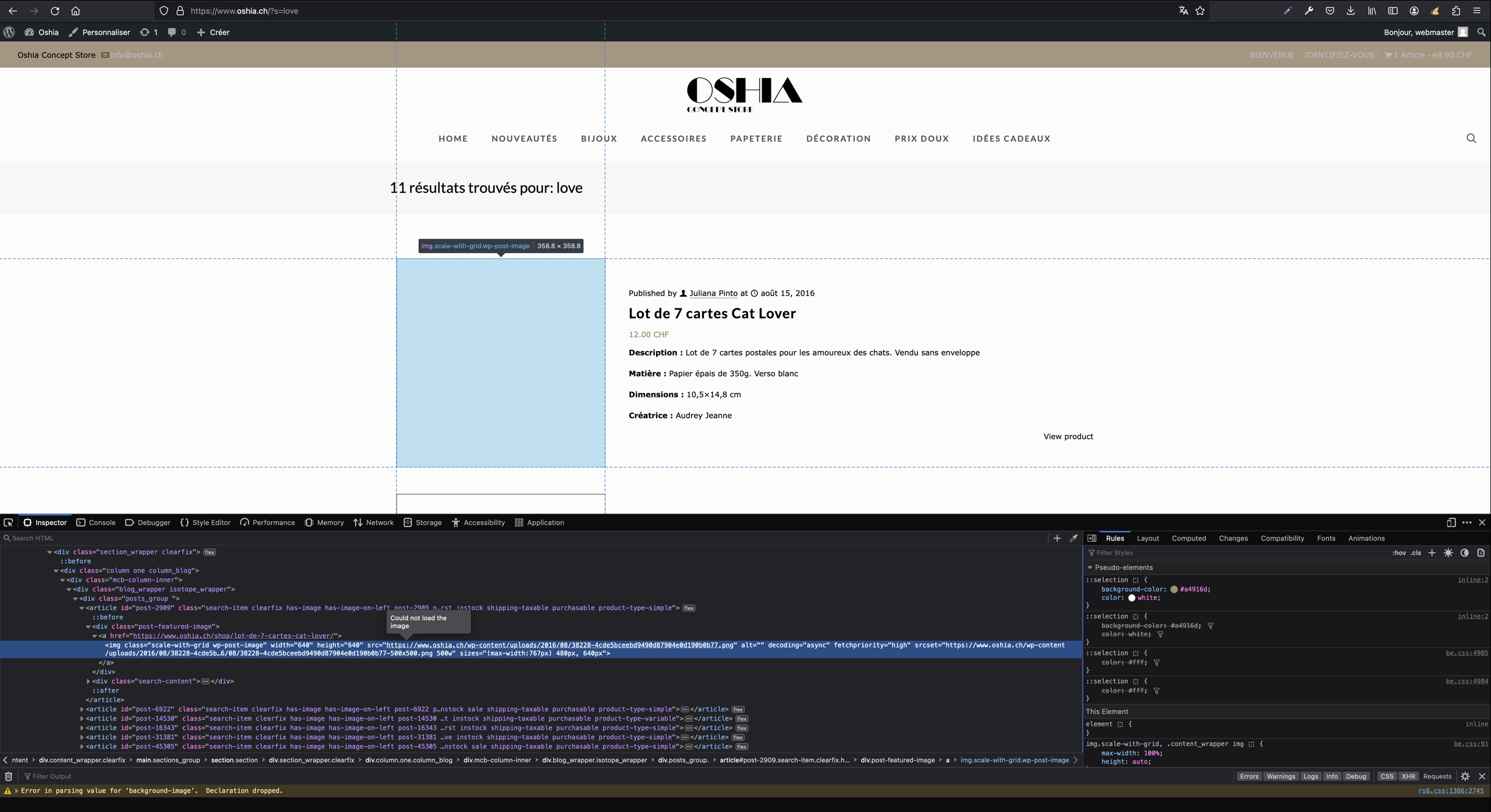Toggle print media simulation icon
The width and height of the screenshot is (1491, 812).
point(1481,553)
